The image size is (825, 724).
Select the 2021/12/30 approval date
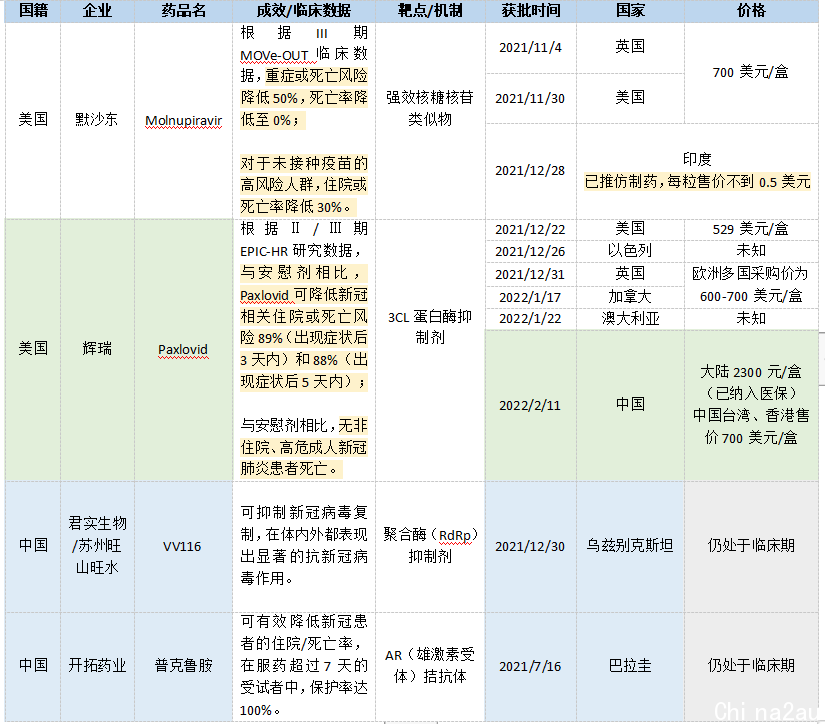(x=530, y=547)
